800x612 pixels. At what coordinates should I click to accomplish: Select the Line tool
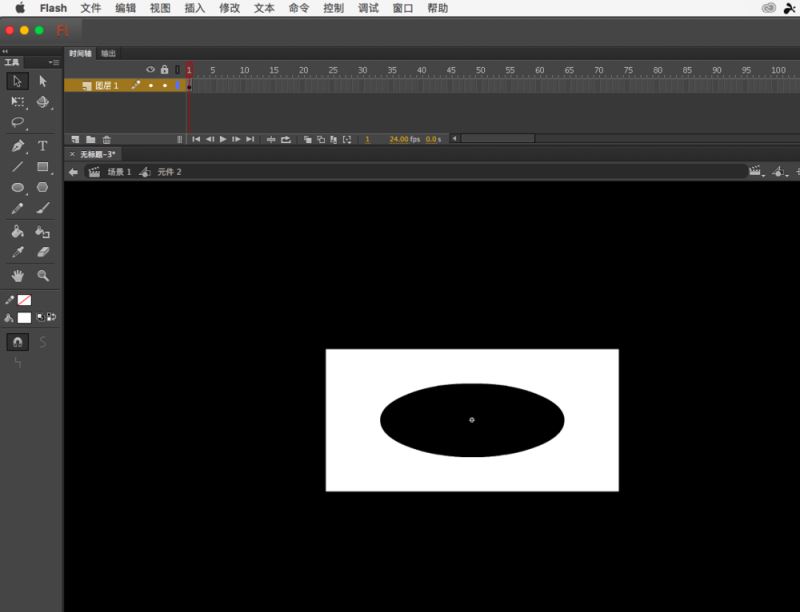tap(17, 167)
